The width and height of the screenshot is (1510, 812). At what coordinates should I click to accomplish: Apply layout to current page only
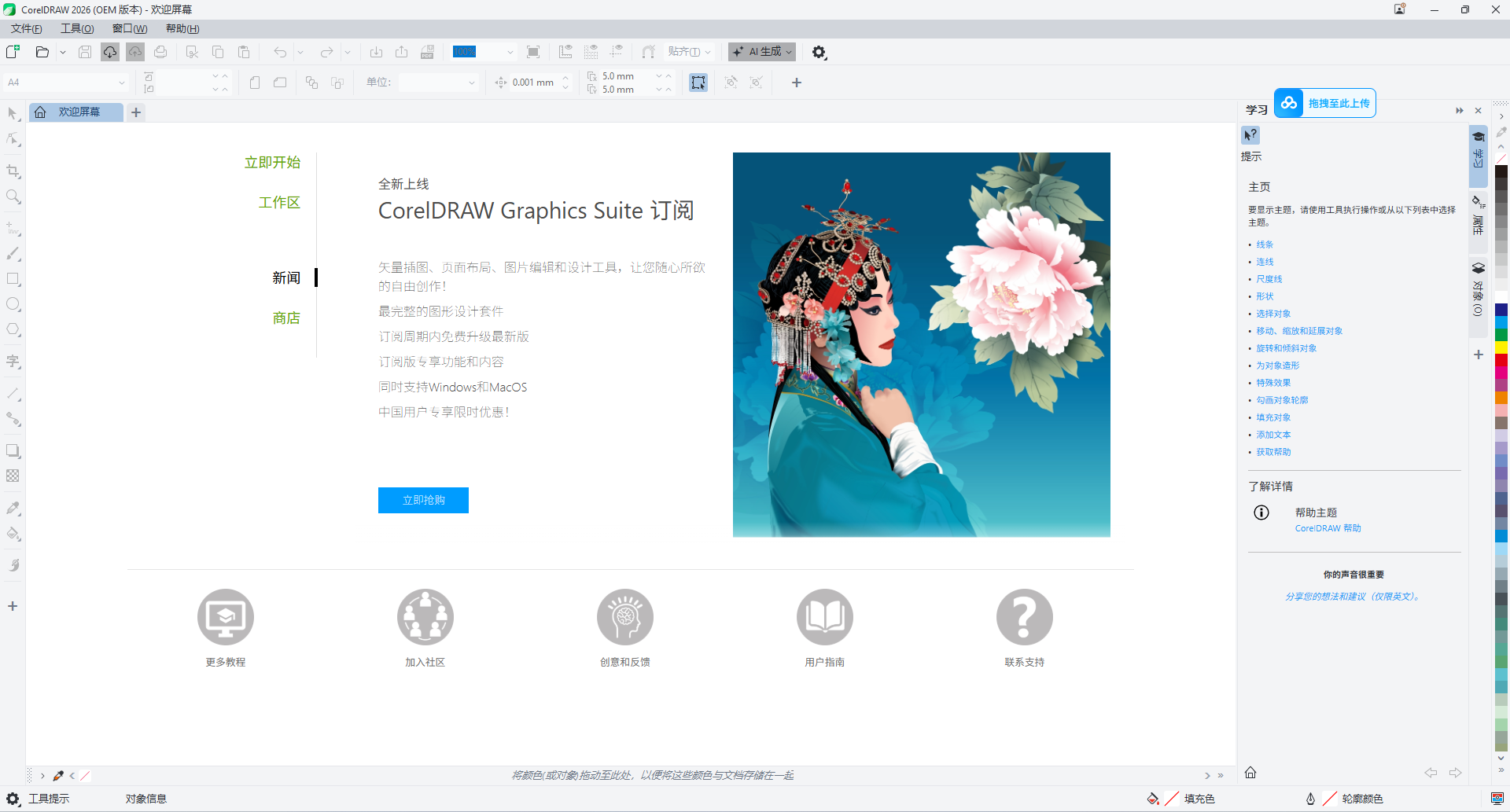point(337,83)
